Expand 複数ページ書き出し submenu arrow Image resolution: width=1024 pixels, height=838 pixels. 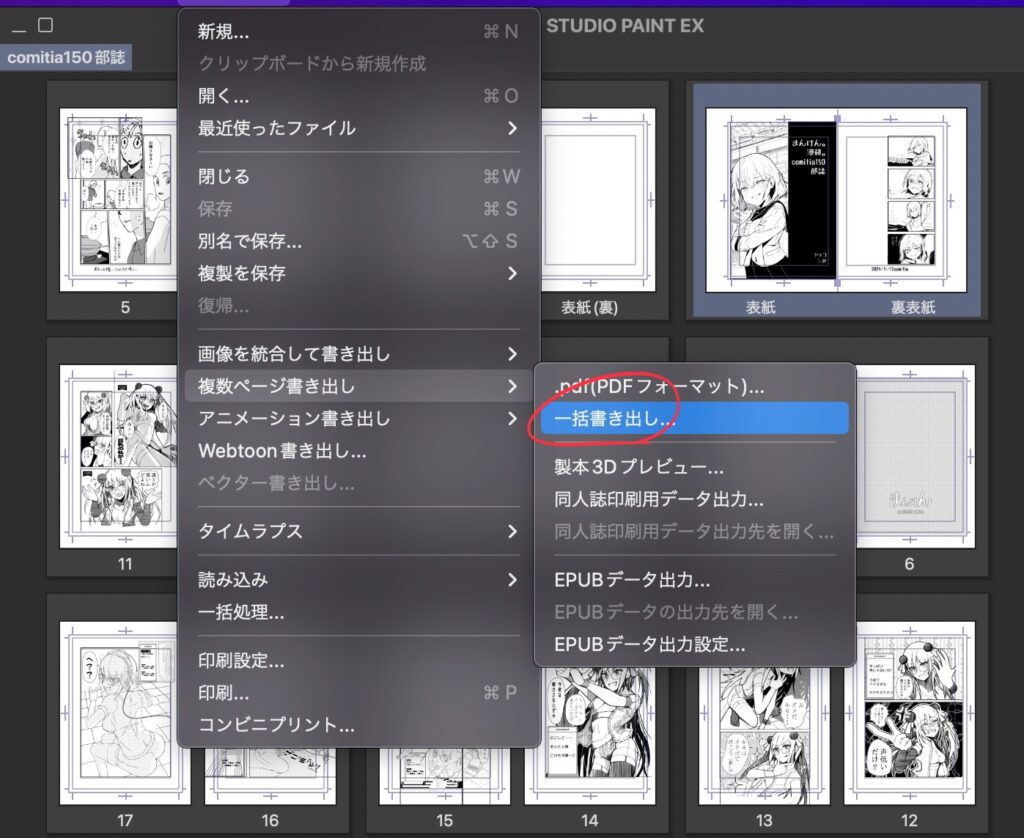513,386
